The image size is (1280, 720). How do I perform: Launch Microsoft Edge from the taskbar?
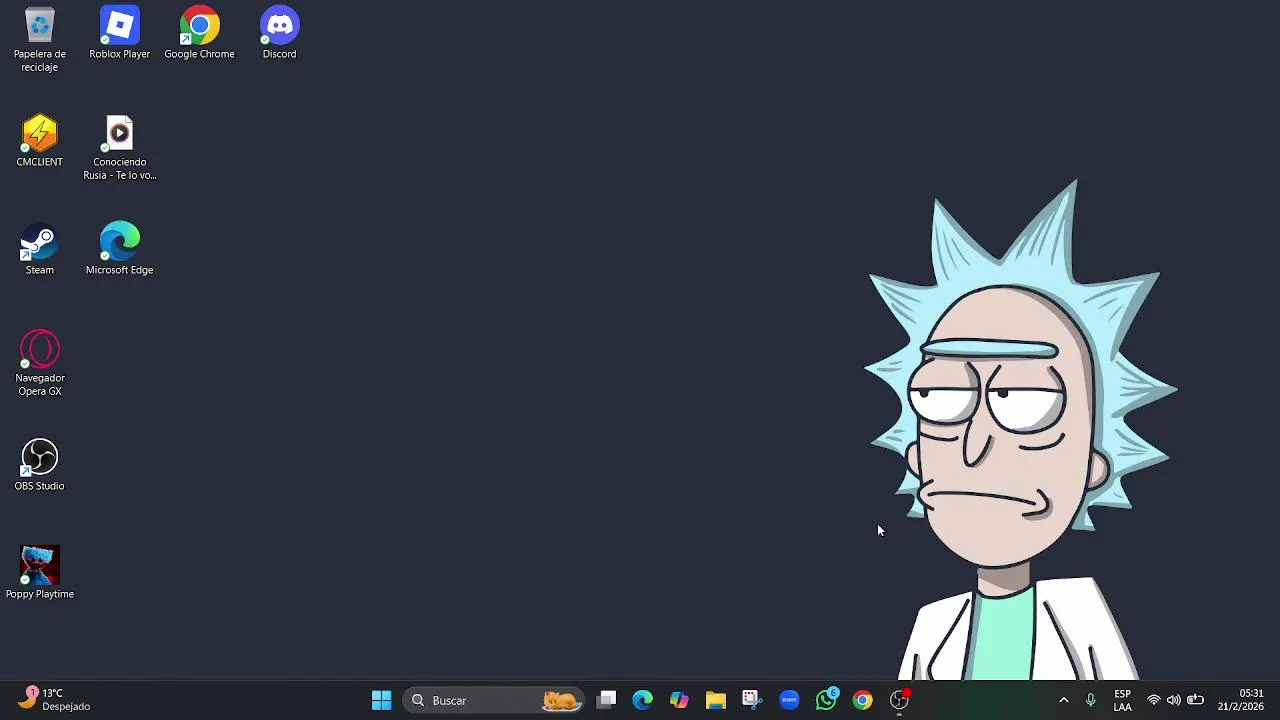click(x=643, y=700)
